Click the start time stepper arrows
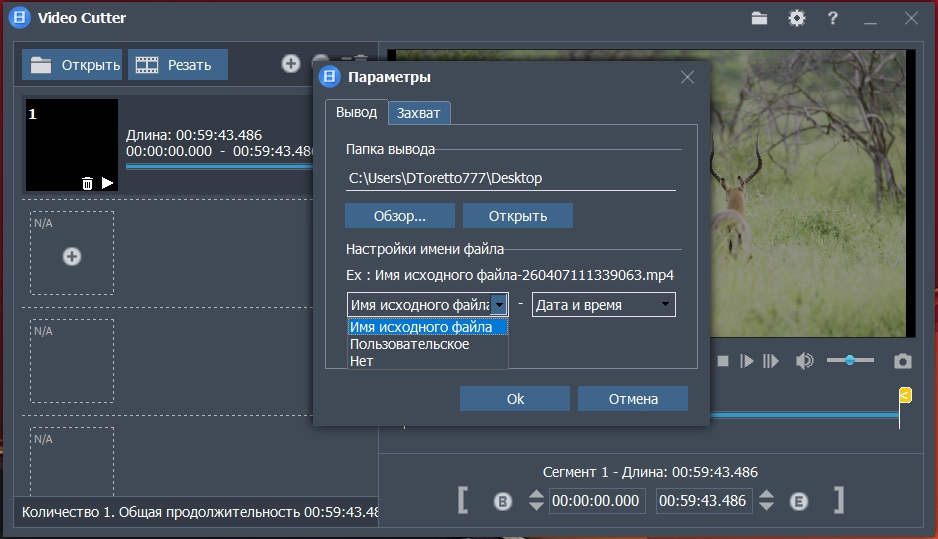This screenshot has width=938, height=539. (537, 500)
